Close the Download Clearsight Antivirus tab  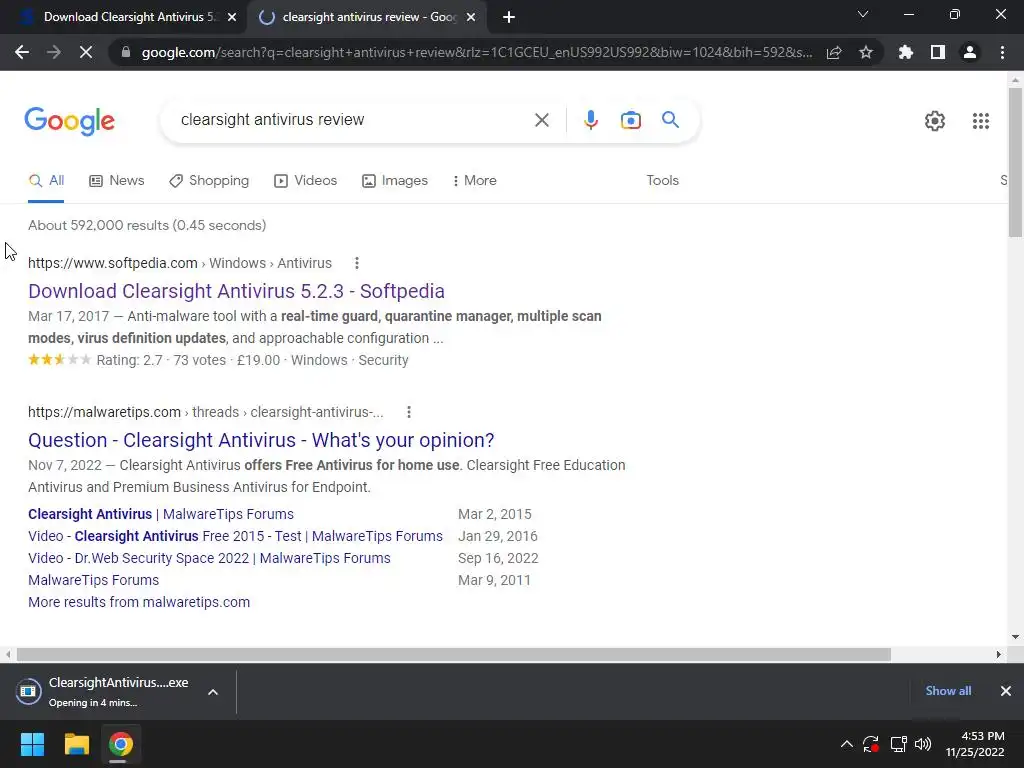pos(232,17)
